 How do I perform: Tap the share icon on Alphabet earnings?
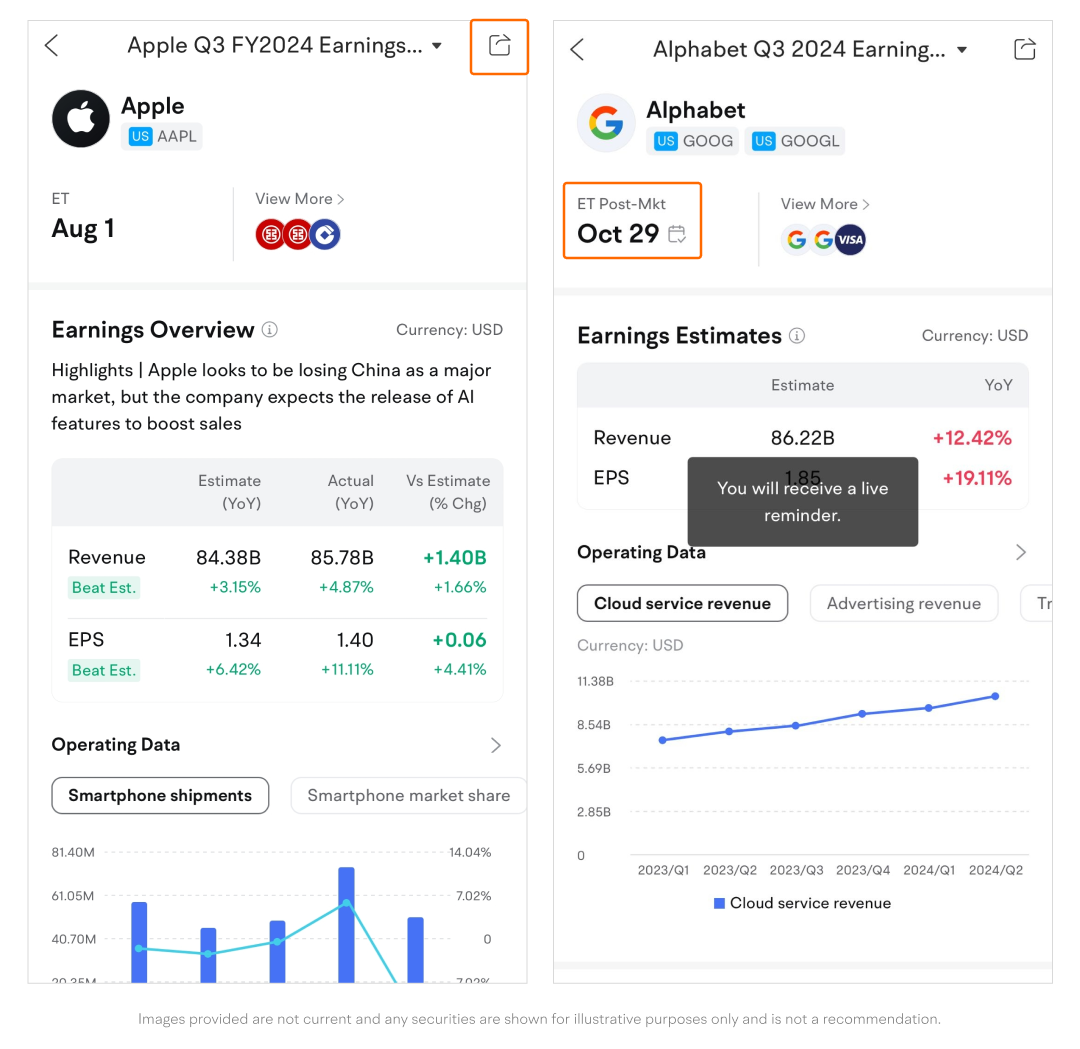pos(1024,49)
